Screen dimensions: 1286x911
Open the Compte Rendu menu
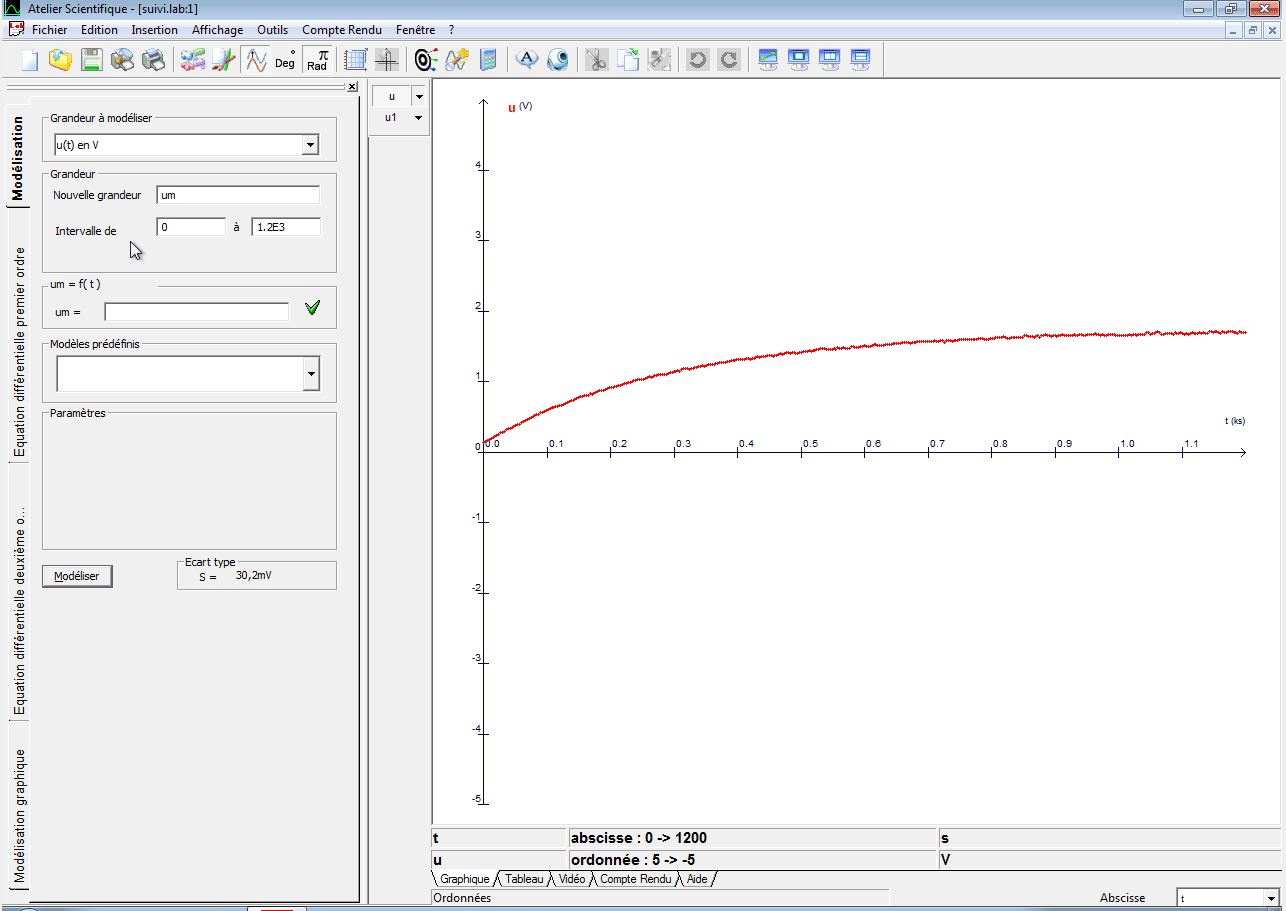(342, 30)
